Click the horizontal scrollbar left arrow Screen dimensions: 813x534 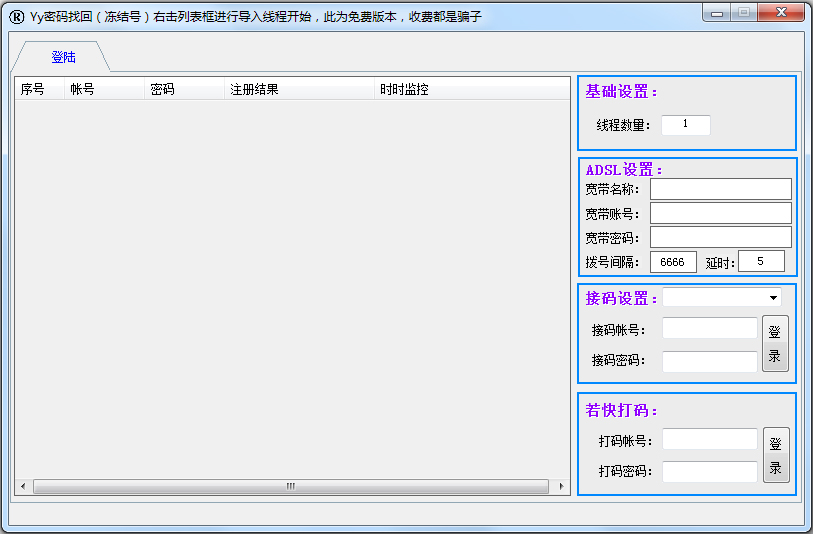(x=23, y=487)
